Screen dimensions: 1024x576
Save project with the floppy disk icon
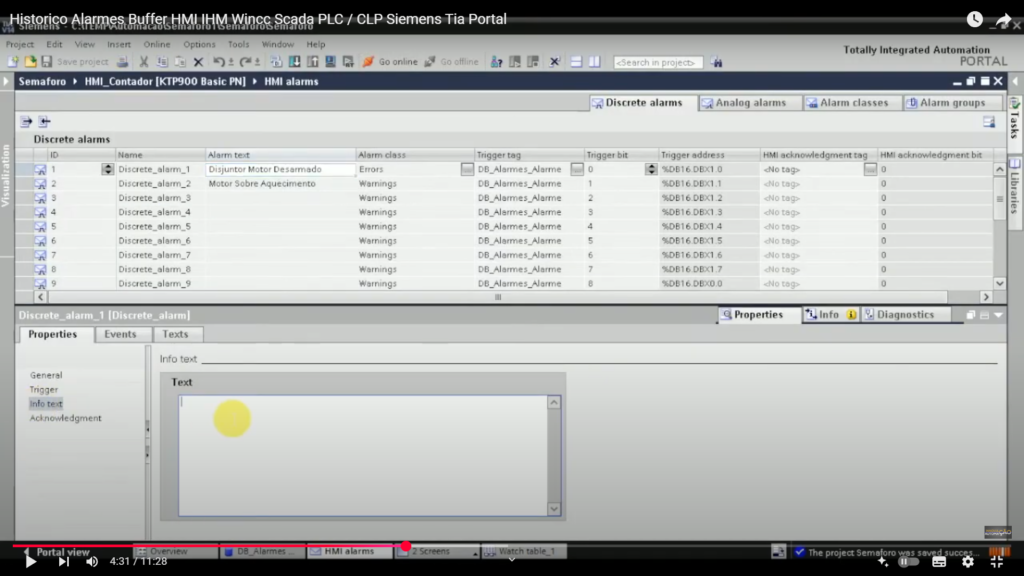[46, 62]
